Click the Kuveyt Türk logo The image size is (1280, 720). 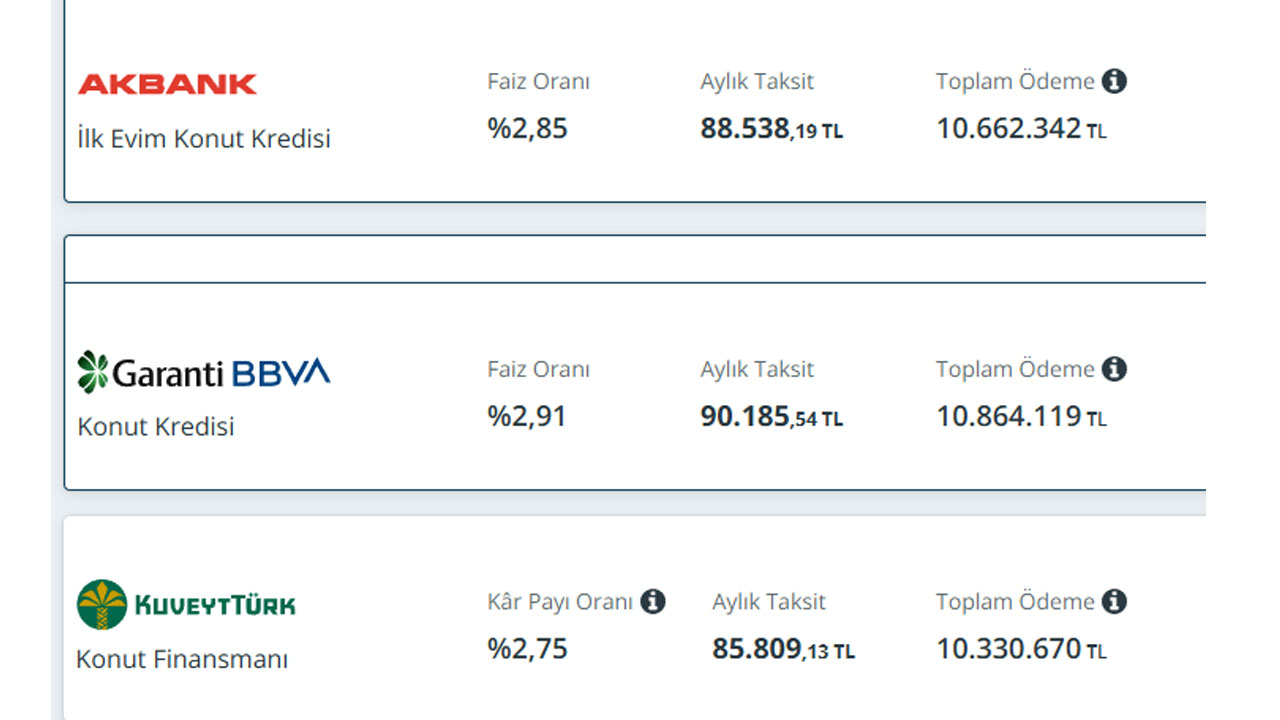186,604
